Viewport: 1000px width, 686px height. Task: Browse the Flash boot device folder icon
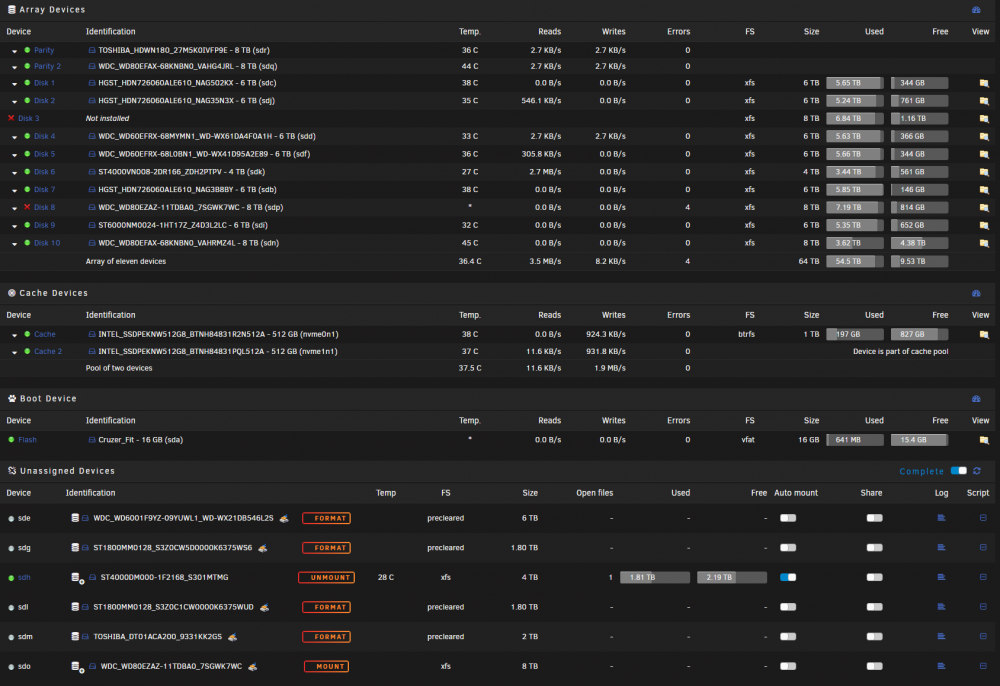[x=983, y=441]
